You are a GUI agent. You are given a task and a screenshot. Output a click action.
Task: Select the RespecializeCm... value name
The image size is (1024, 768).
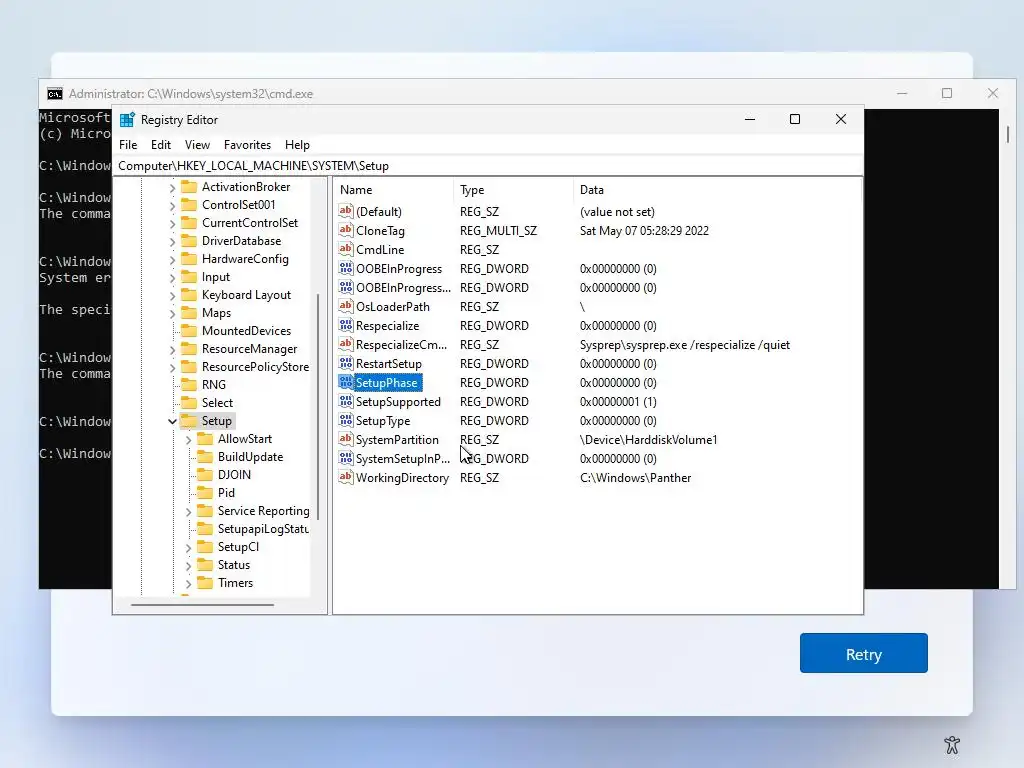[x=402, y=344]
